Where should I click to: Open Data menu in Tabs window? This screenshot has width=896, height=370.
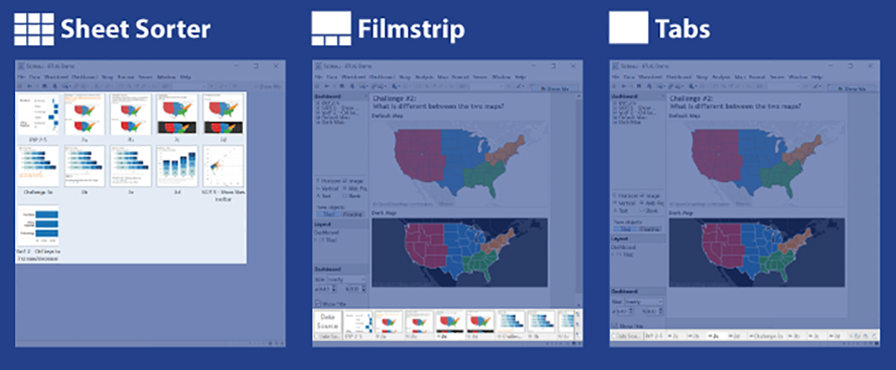[x=629, y=77]
